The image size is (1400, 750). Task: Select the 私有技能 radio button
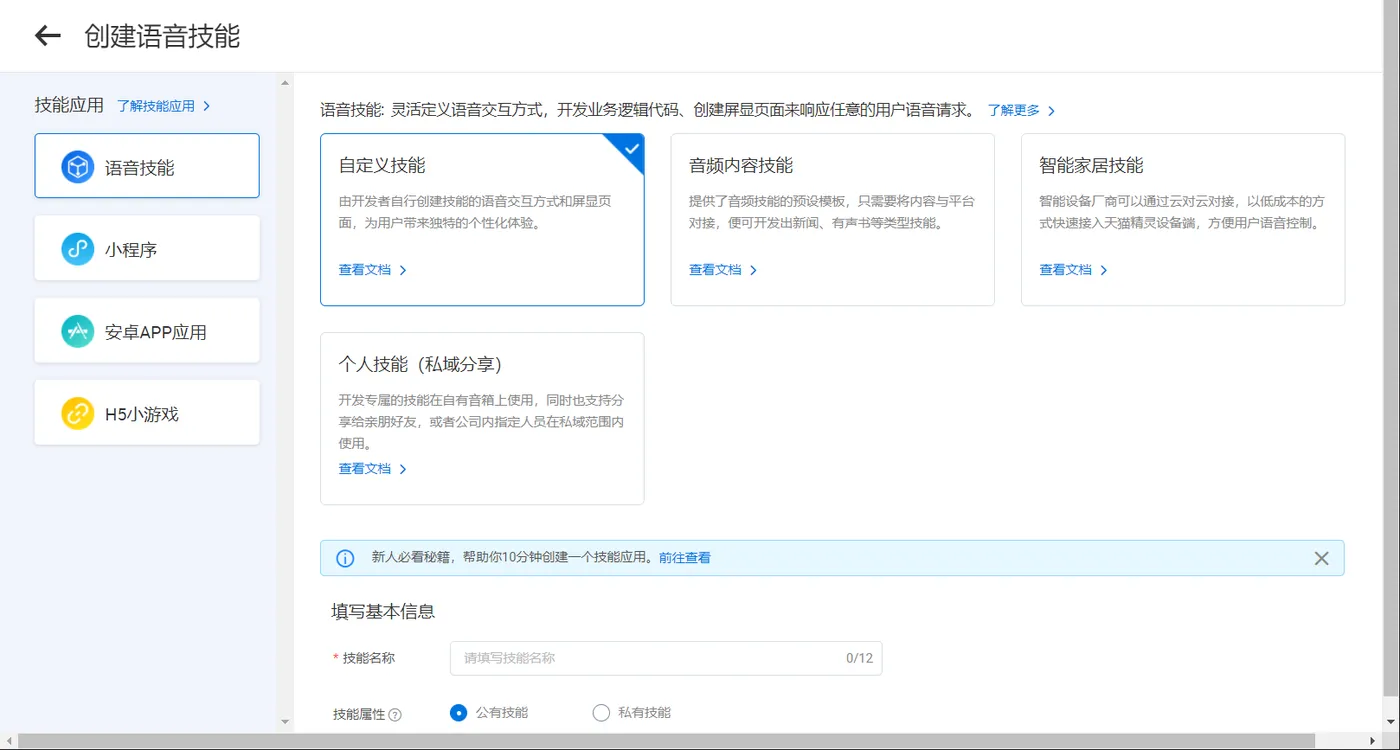[601, 713]
